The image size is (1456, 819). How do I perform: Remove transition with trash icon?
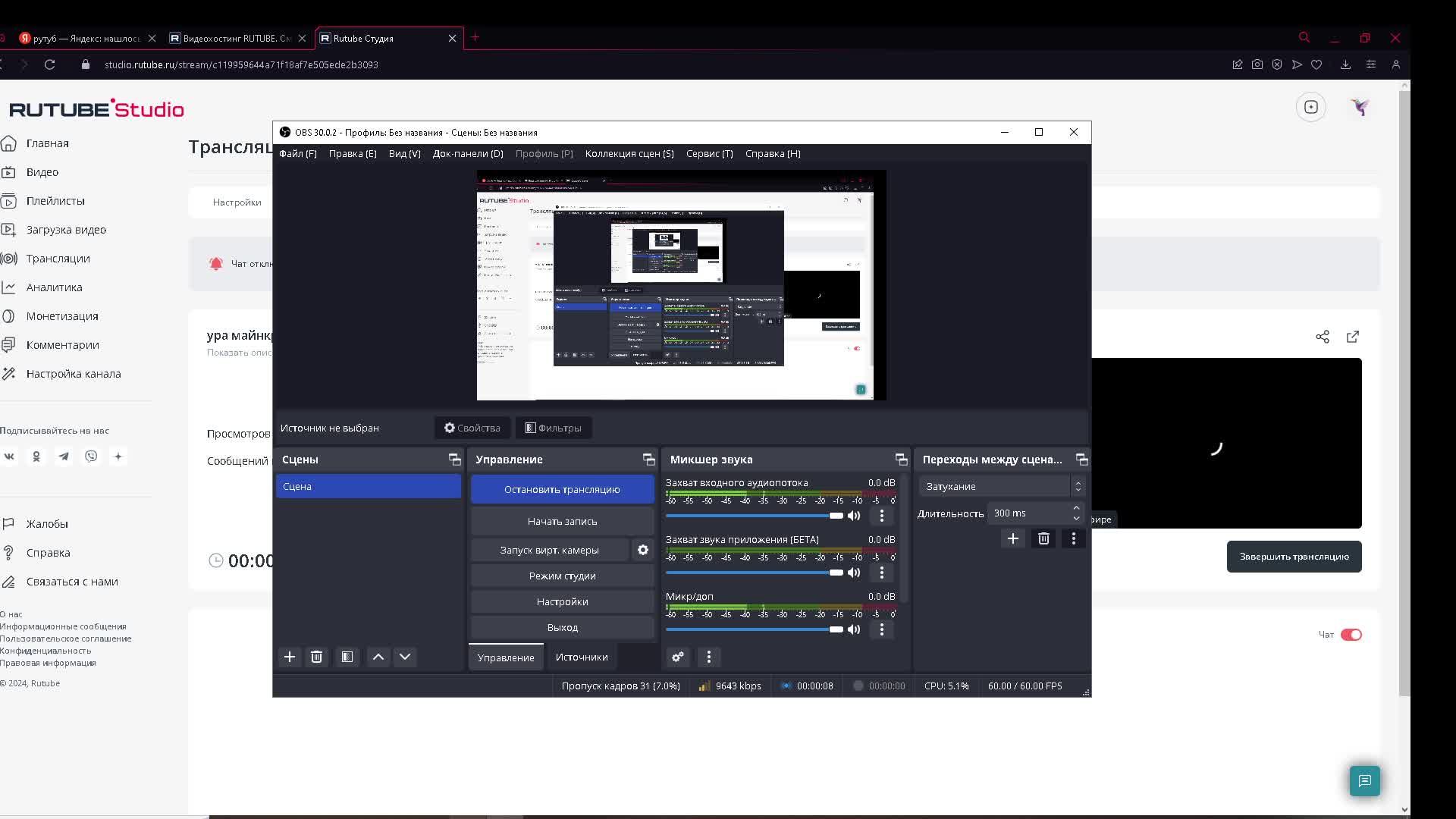(1043, 538)
